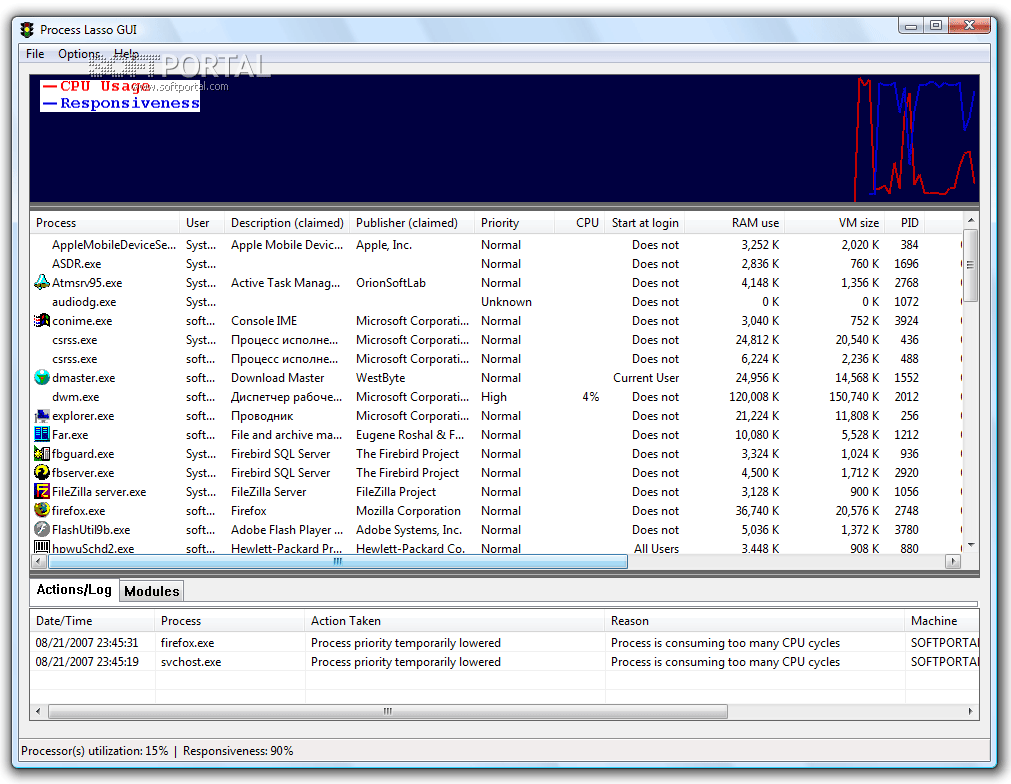Sort log by Date/Time column header
Screen dimensions: 1011x784
click(92, 621)
